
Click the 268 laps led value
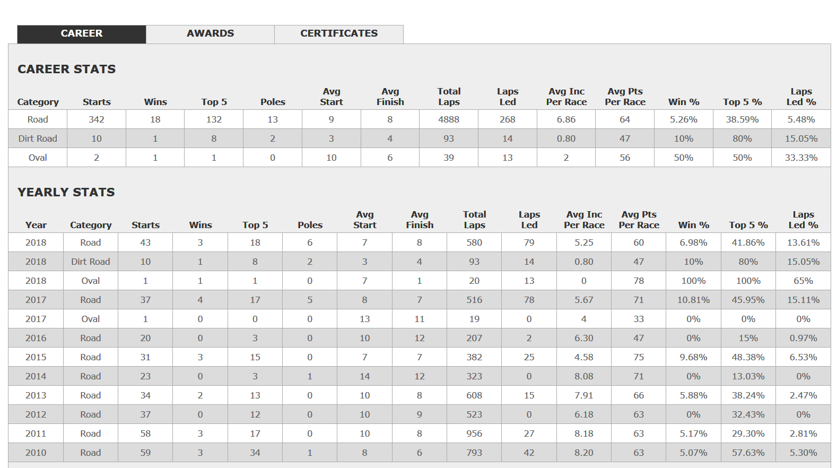click(x=508, y=120)
